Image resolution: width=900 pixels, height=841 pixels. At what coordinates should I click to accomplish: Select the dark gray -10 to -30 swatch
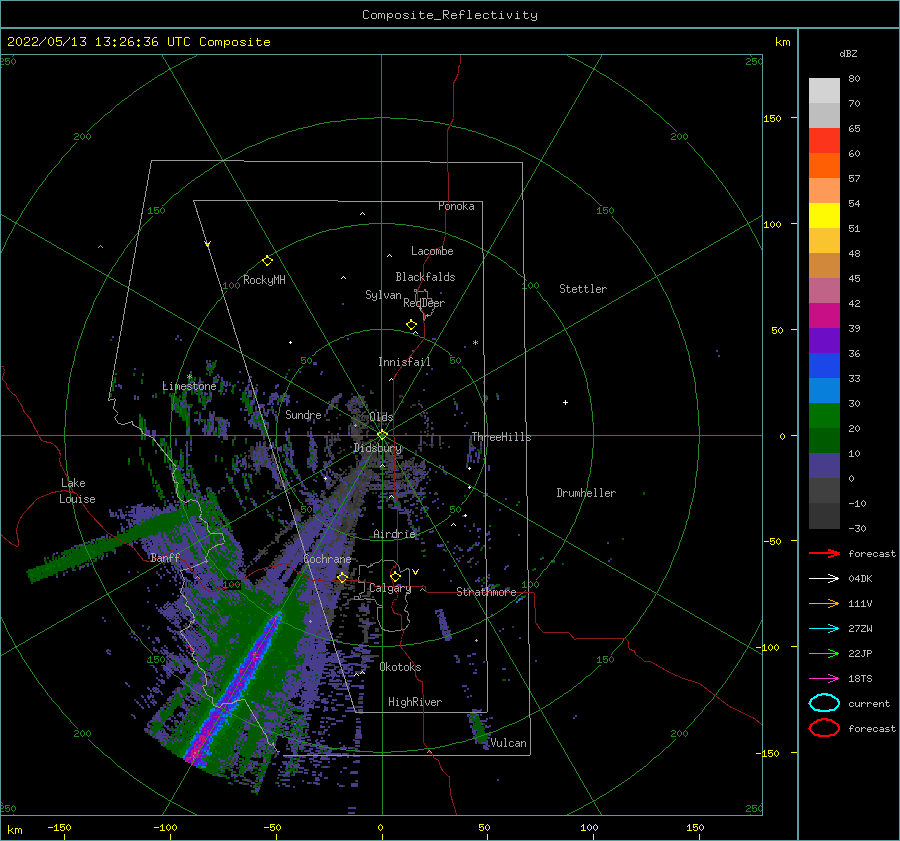click(x=824, y=516)
